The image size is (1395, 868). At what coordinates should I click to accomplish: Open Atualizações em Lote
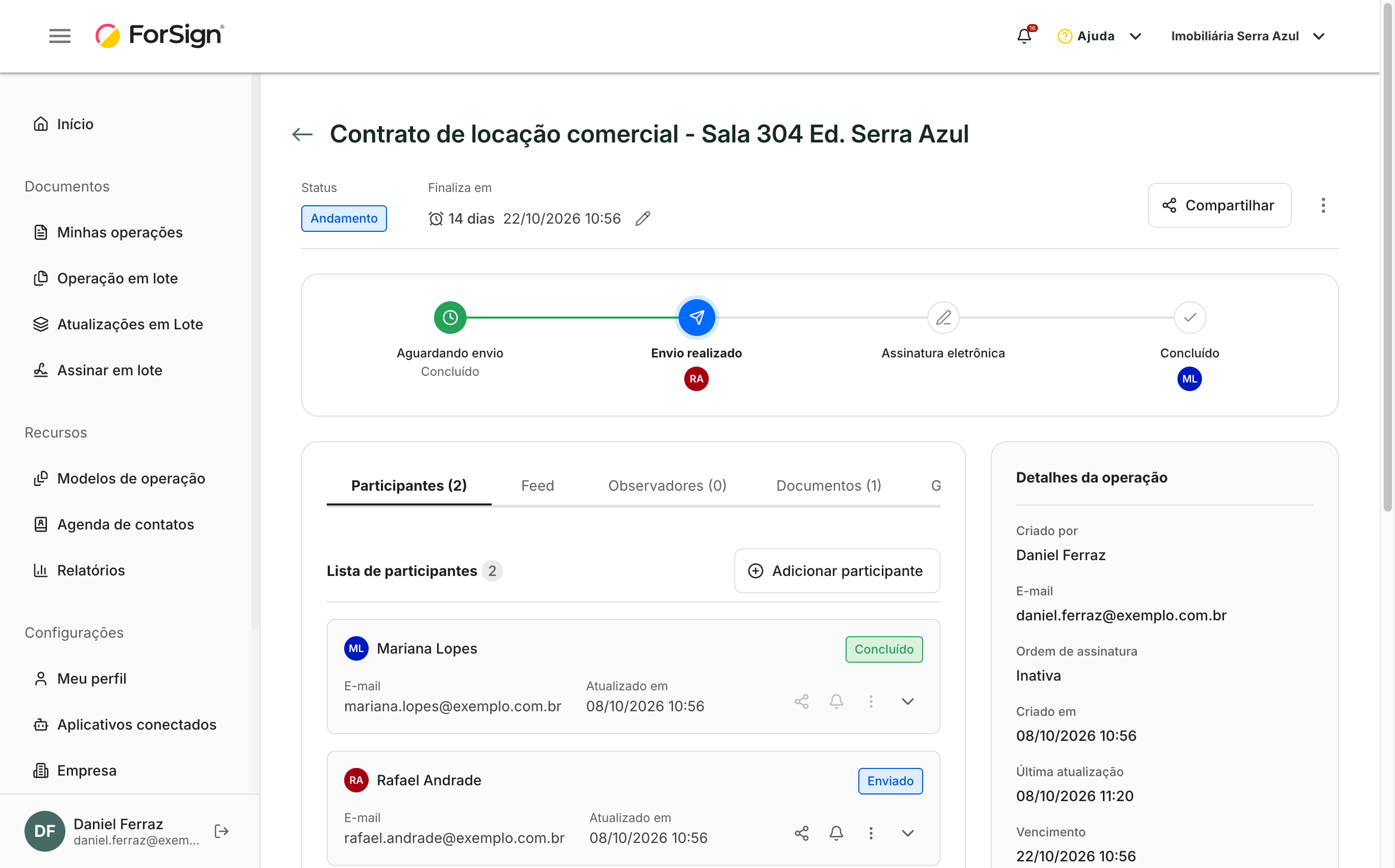(x=118, y=324)
